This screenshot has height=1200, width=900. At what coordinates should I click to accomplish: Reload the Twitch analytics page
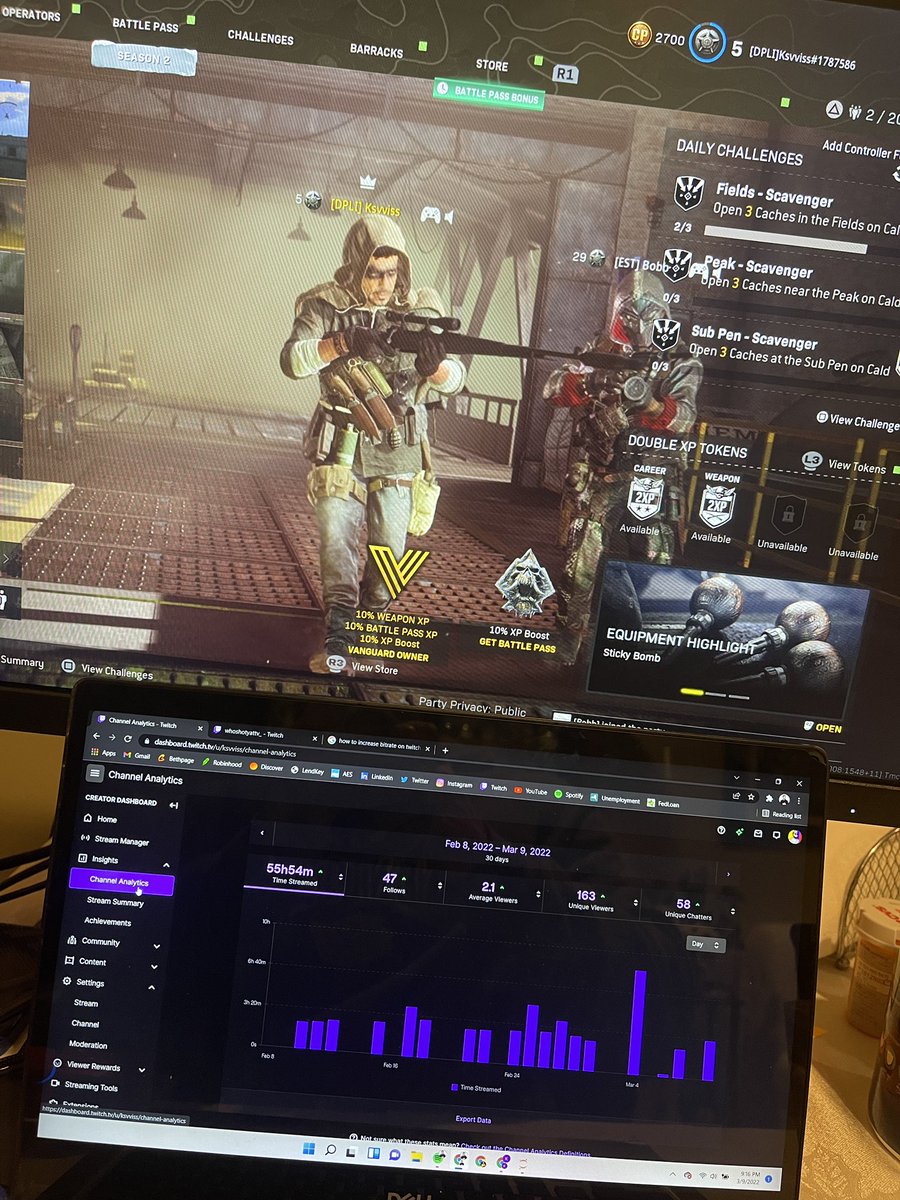pos(128,740)
